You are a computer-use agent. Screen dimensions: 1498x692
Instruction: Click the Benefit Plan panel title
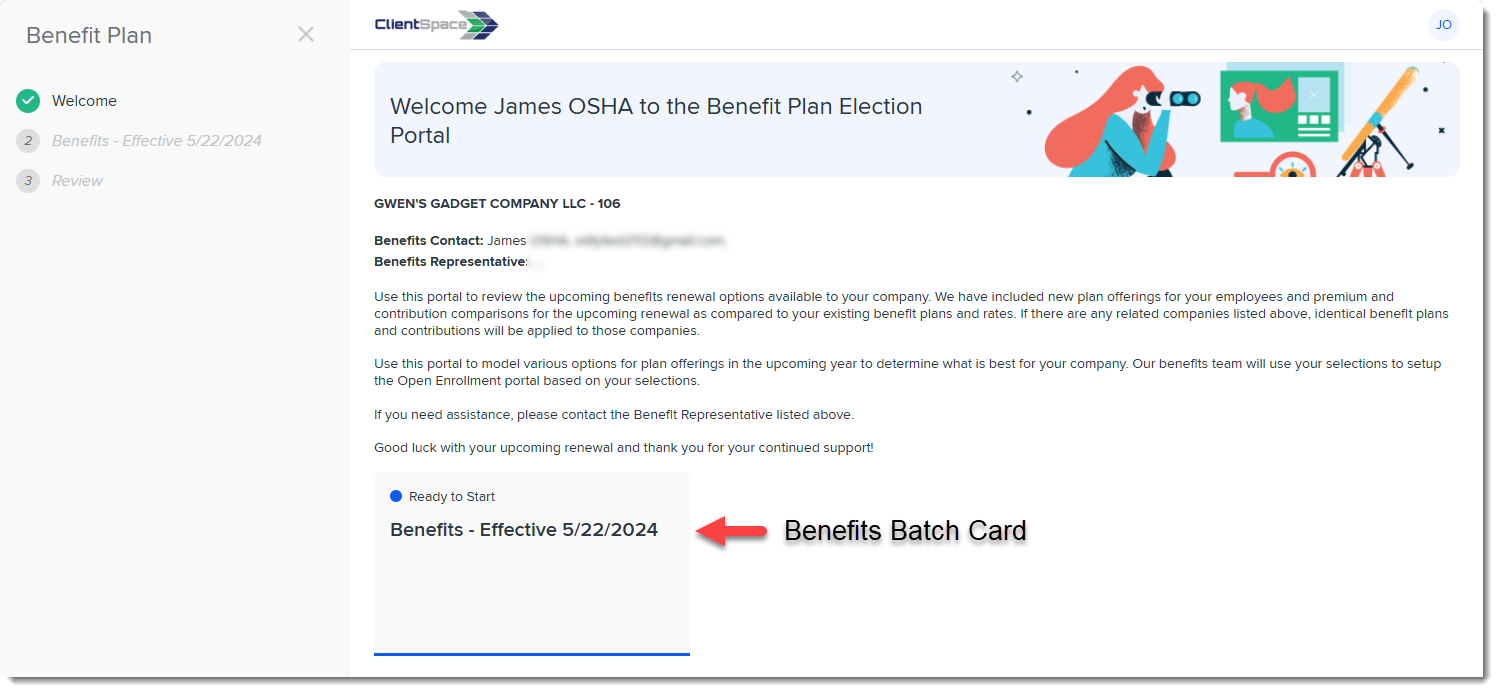[89, 35]
